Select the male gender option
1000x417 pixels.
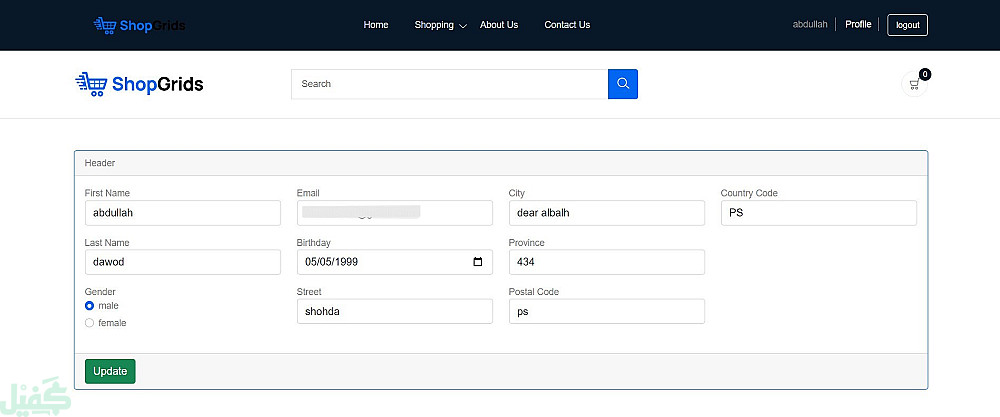[x=90, y=305]
